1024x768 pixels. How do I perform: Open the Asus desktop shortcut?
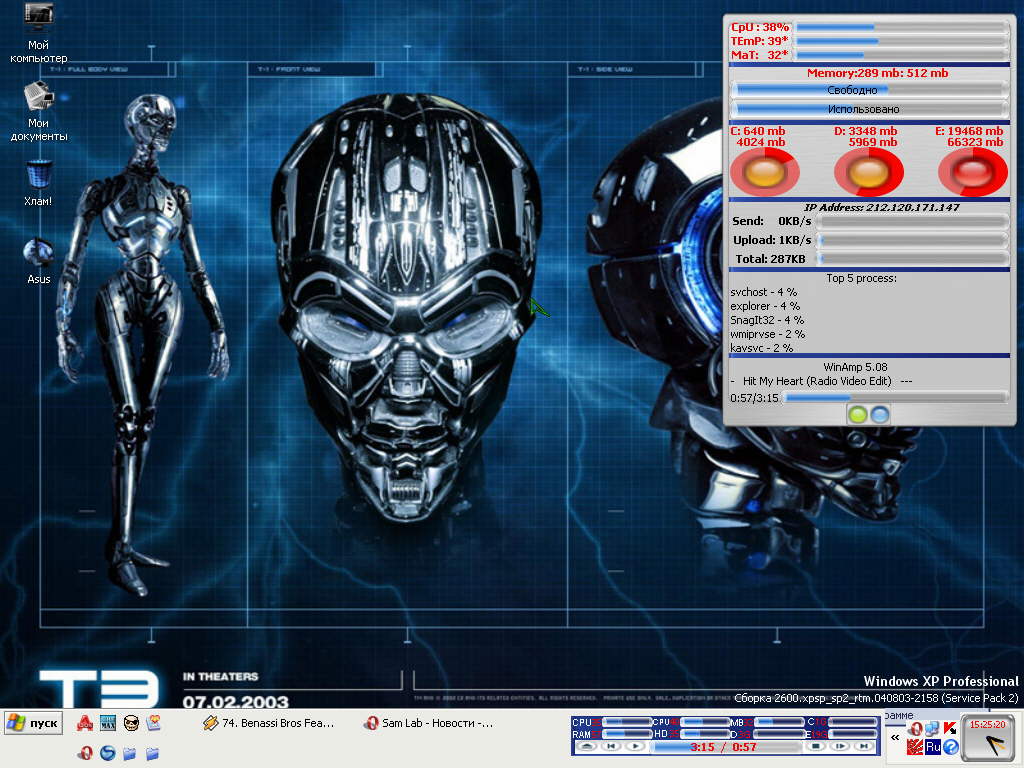pos(39,261)
